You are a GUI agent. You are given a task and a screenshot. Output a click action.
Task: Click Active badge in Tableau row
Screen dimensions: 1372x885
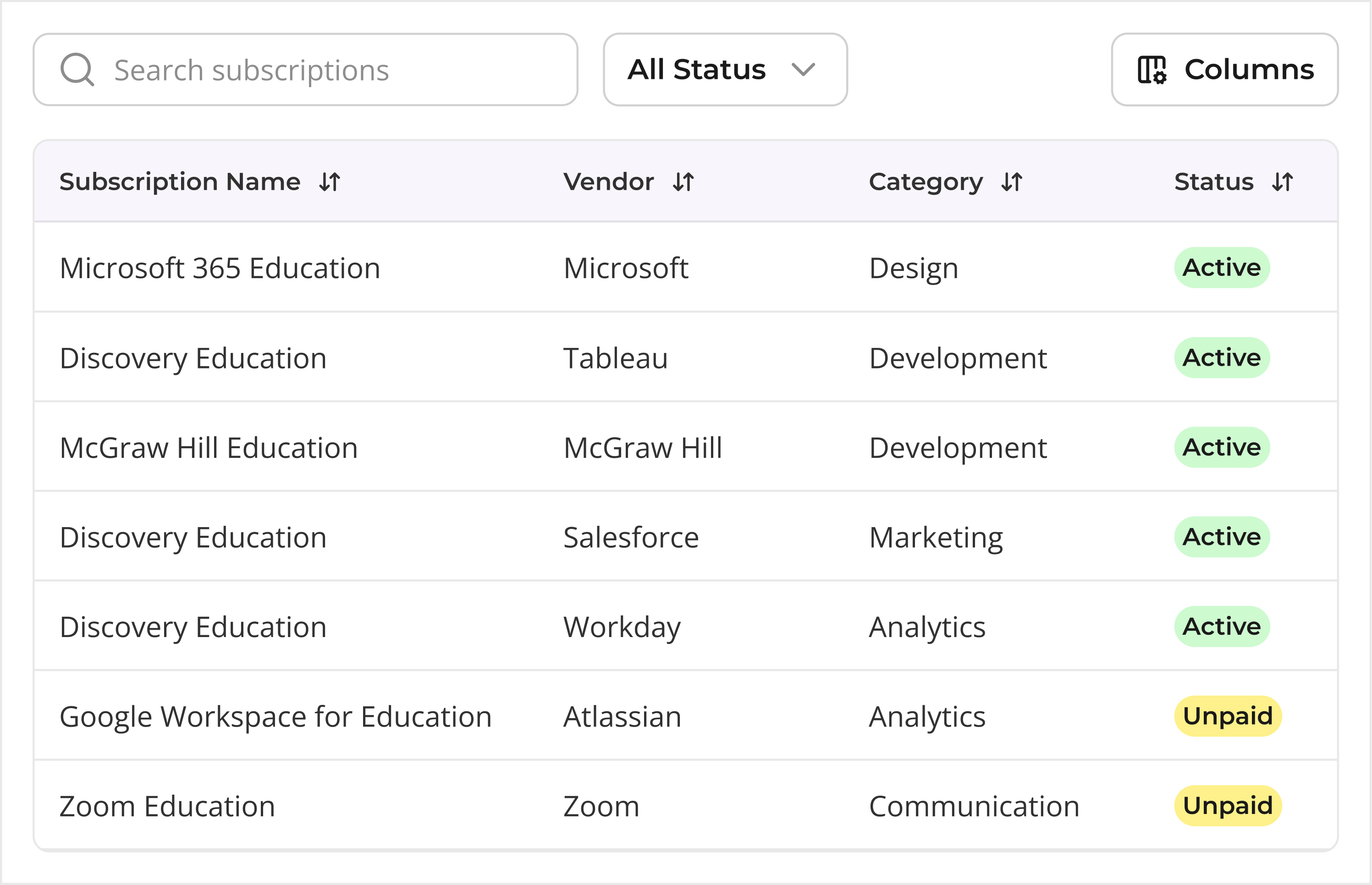click(1222, 357)
